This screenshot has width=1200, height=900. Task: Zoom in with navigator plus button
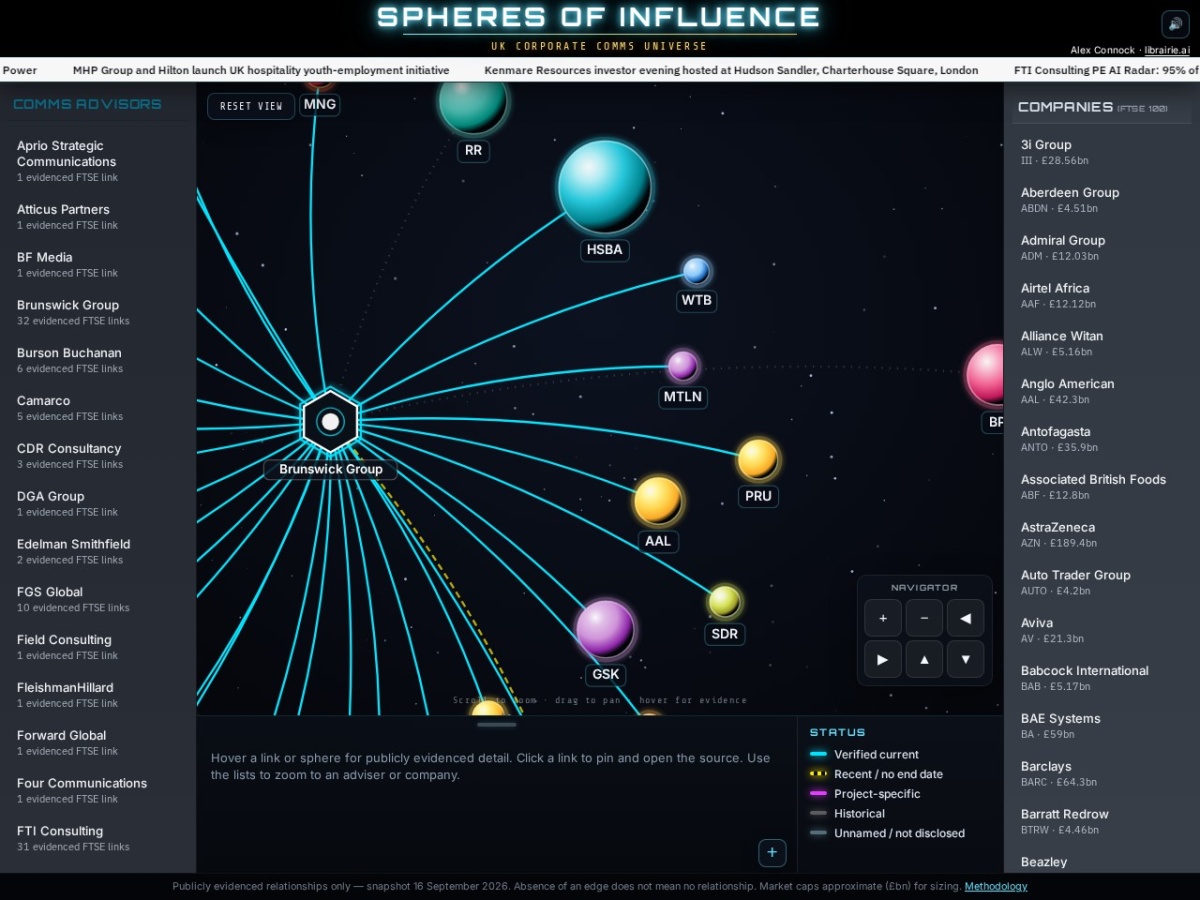point(883,618)
